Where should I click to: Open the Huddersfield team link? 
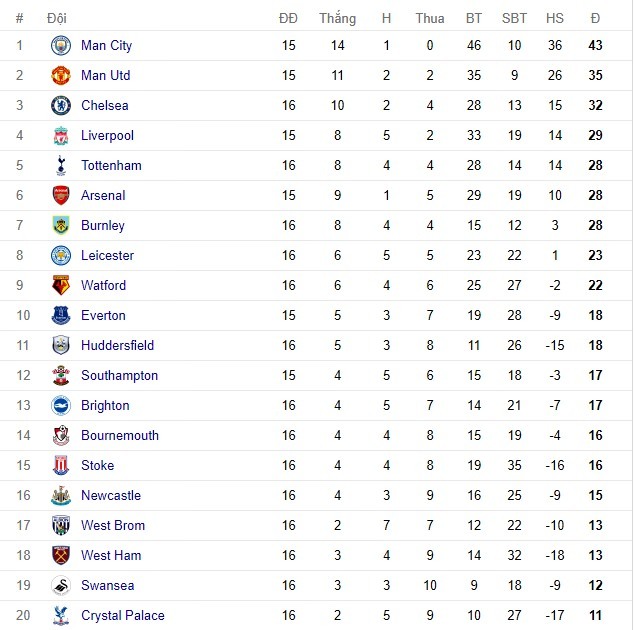[x=117, y=346]
